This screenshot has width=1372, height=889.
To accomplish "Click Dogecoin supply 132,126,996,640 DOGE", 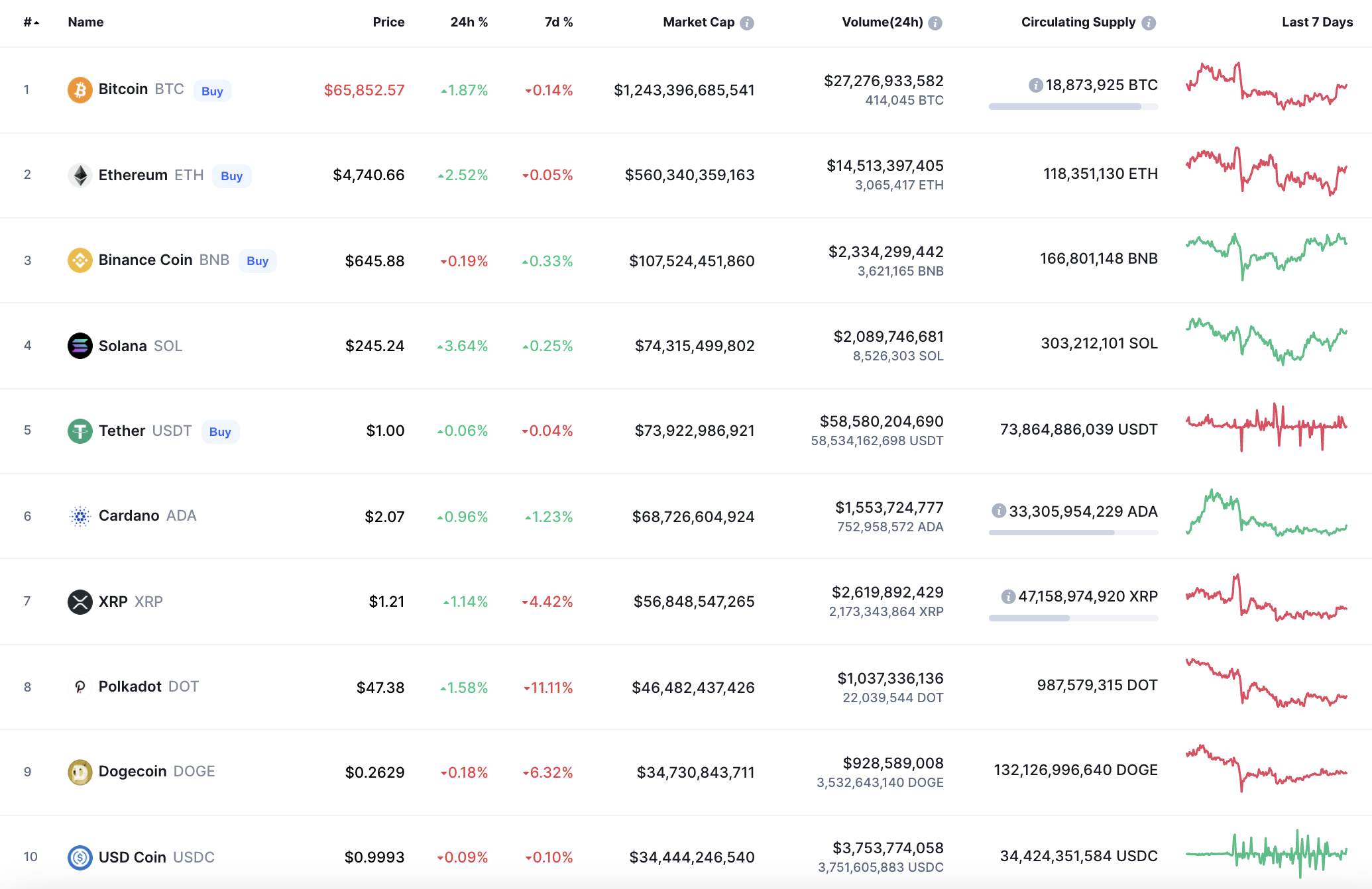I will click(x=1076, y=770).
